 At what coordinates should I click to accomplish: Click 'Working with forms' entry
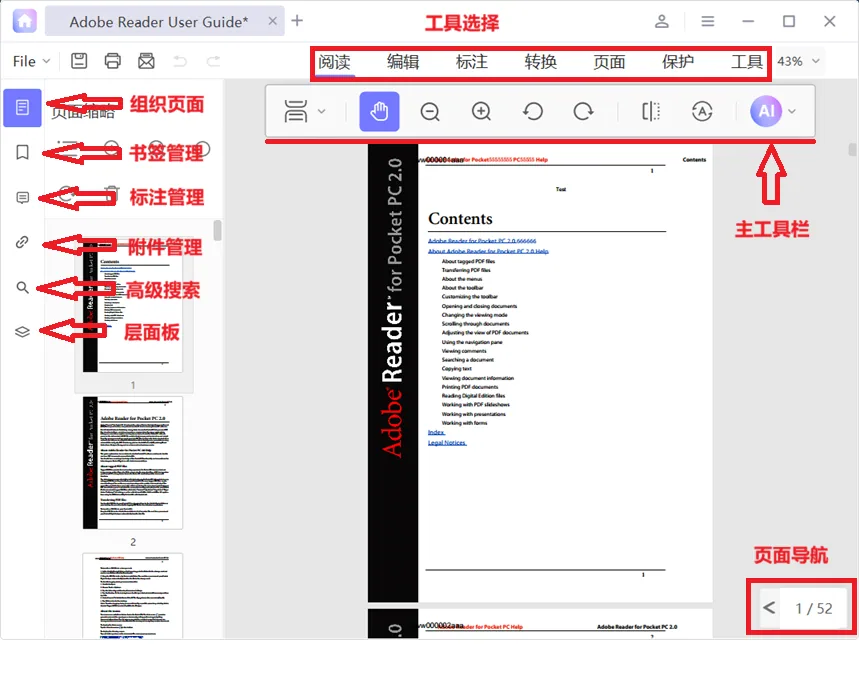pos(464,423)
